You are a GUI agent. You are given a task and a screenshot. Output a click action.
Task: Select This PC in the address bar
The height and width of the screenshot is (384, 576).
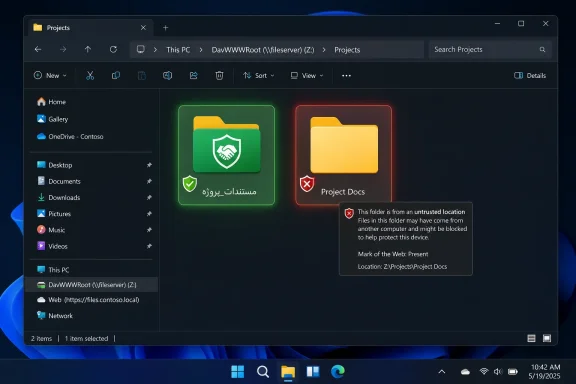pyautogui.click(x=178, y=50)
